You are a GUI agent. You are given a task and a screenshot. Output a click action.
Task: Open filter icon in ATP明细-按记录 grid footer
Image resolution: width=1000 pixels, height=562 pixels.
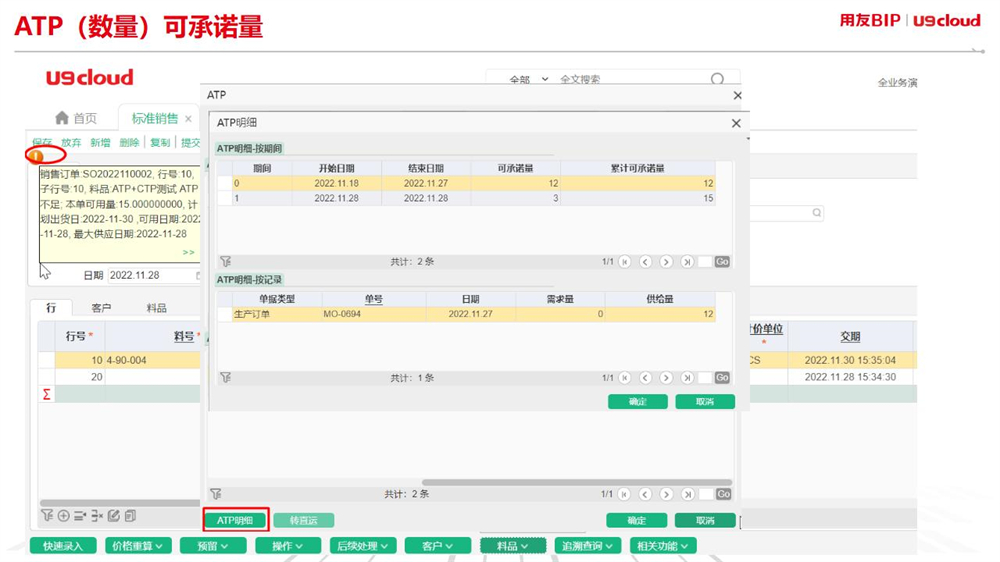point(226,378)
